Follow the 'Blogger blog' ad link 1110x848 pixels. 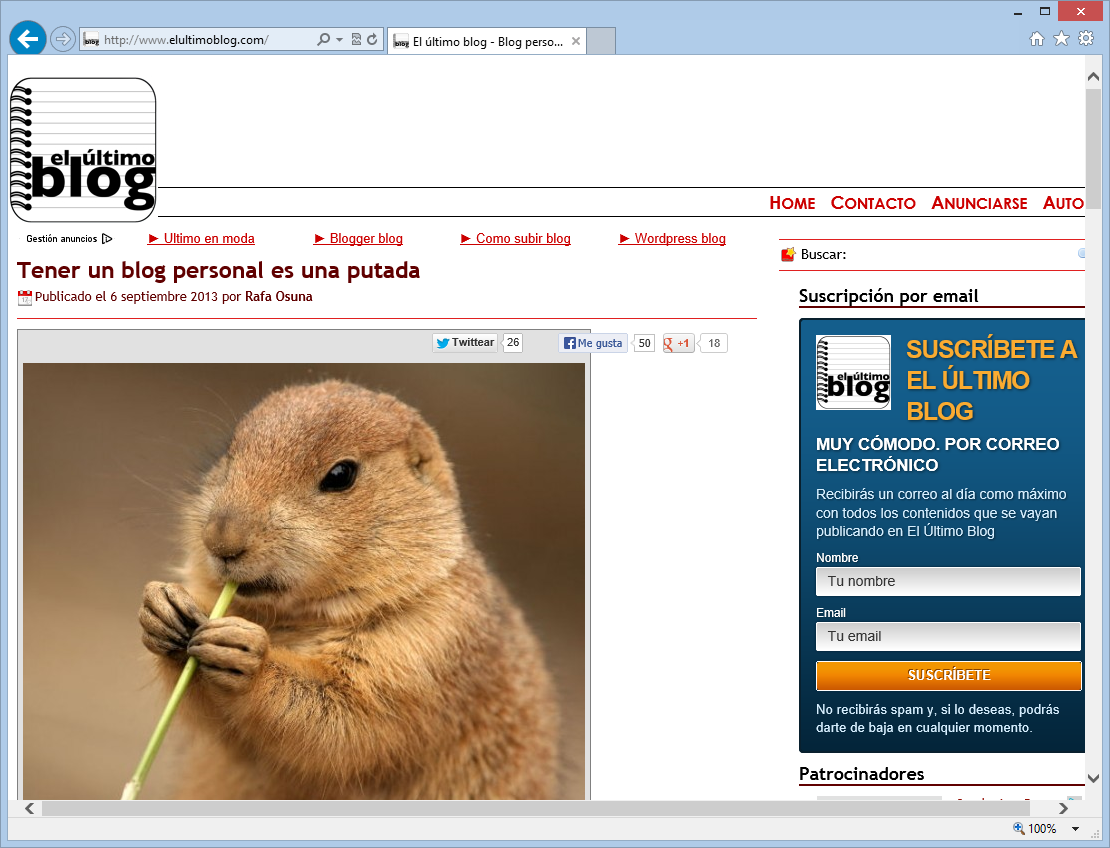coord(358,239)
